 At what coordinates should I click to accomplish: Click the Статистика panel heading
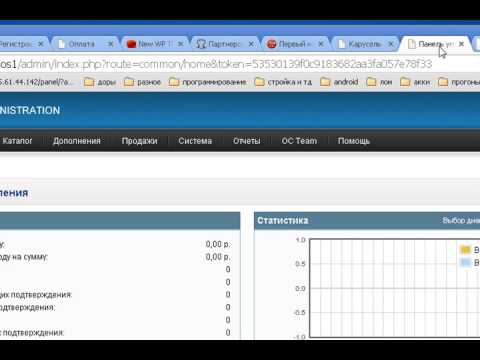tap(283, 221)
